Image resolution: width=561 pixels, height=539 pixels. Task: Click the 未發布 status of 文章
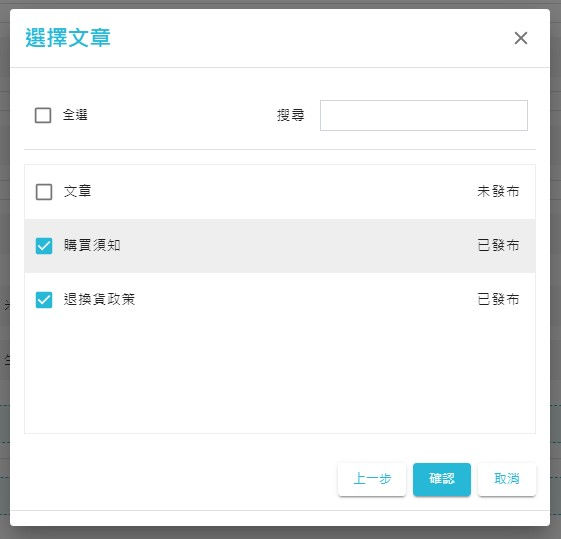point(498,191)
